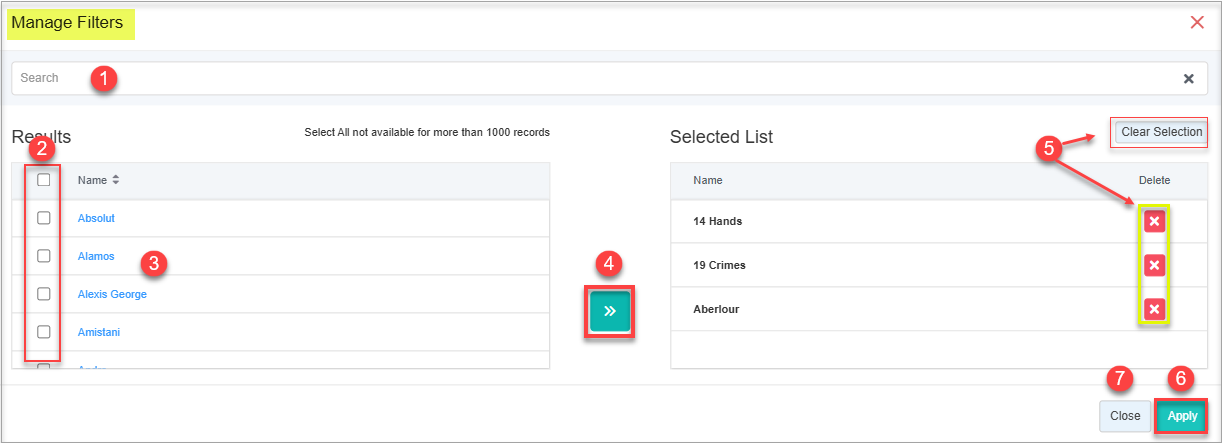Enable the Amistani checkbox
Image resolution: width=1222 pixels, height=443 pixels.
[x=44, y=332]
